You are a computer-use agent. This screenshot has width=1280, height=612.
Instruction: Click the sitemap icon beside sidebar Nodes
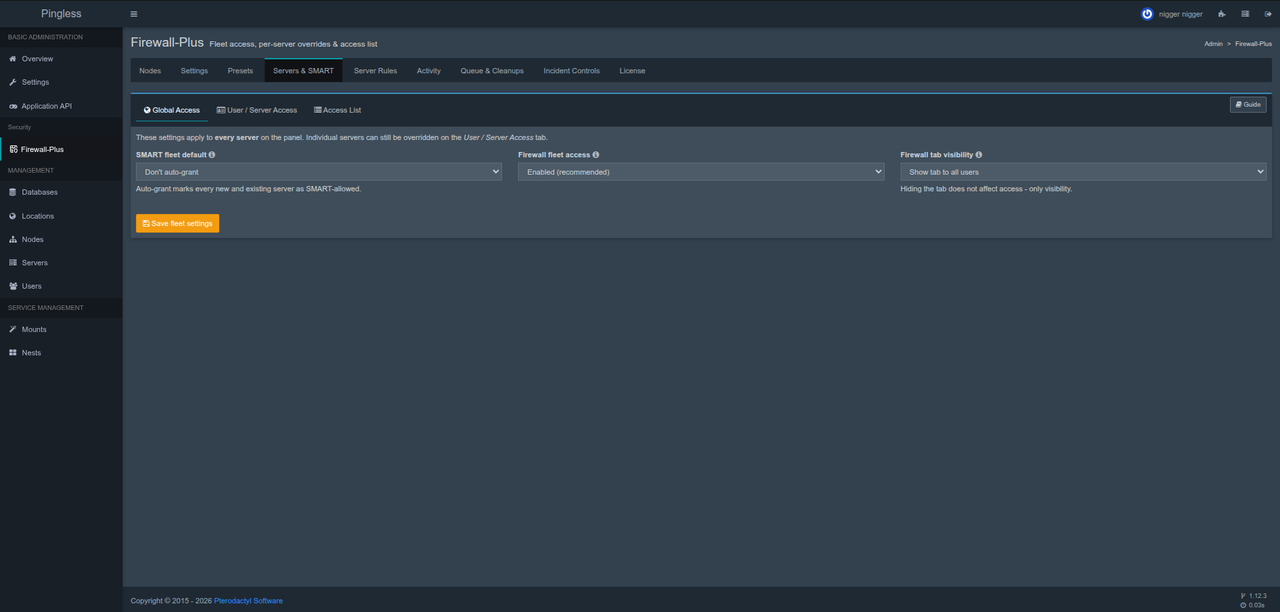coord(13,239)
